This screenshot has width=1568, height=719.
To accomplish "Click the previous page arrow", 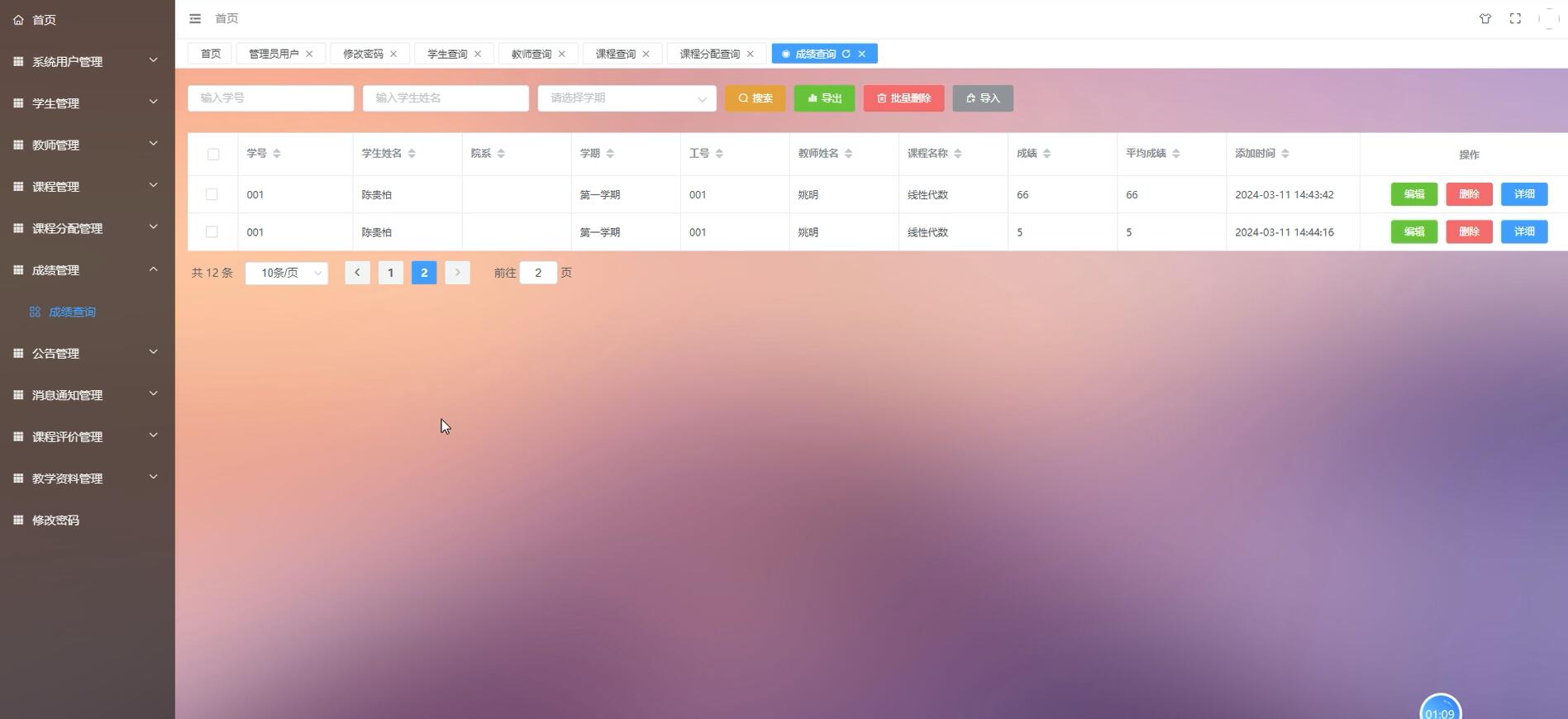I will 357,273.
